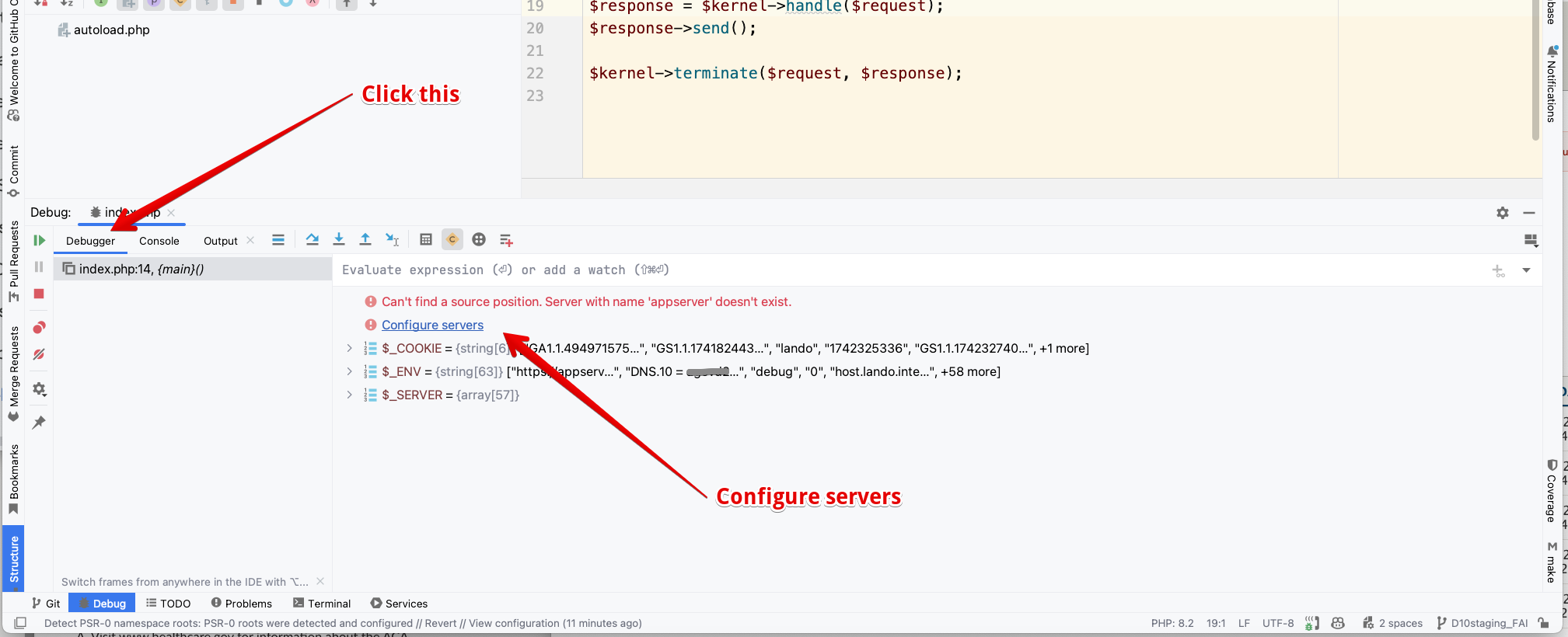Click the Resume Program icon
Screen dimensions: 1568x637
click(x=39, y=241)
